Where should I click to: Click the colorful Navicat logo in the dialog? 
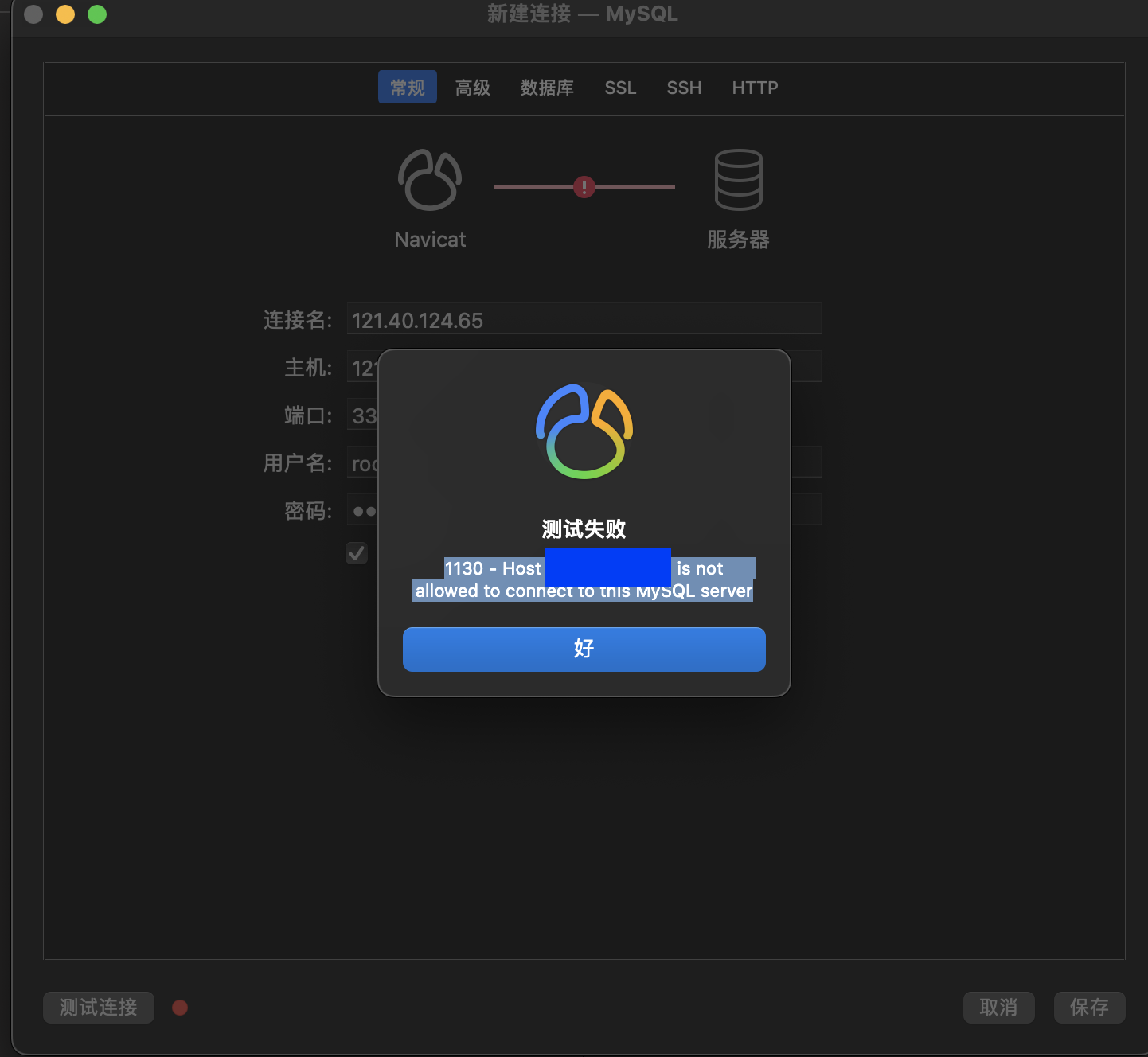[x=584, y=431]
